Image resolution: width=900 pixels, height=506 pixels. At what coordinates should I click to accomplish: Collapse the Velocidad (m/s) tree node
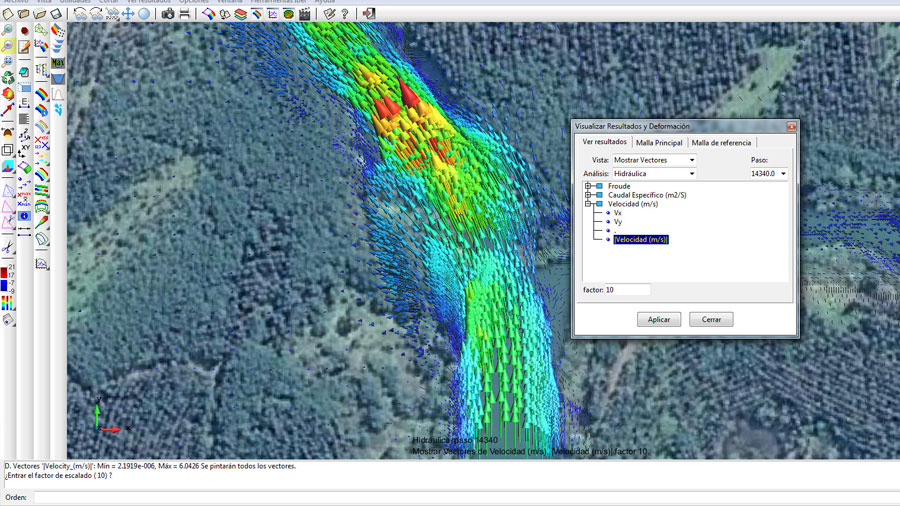pyautogui.click(x=589, y=204)
